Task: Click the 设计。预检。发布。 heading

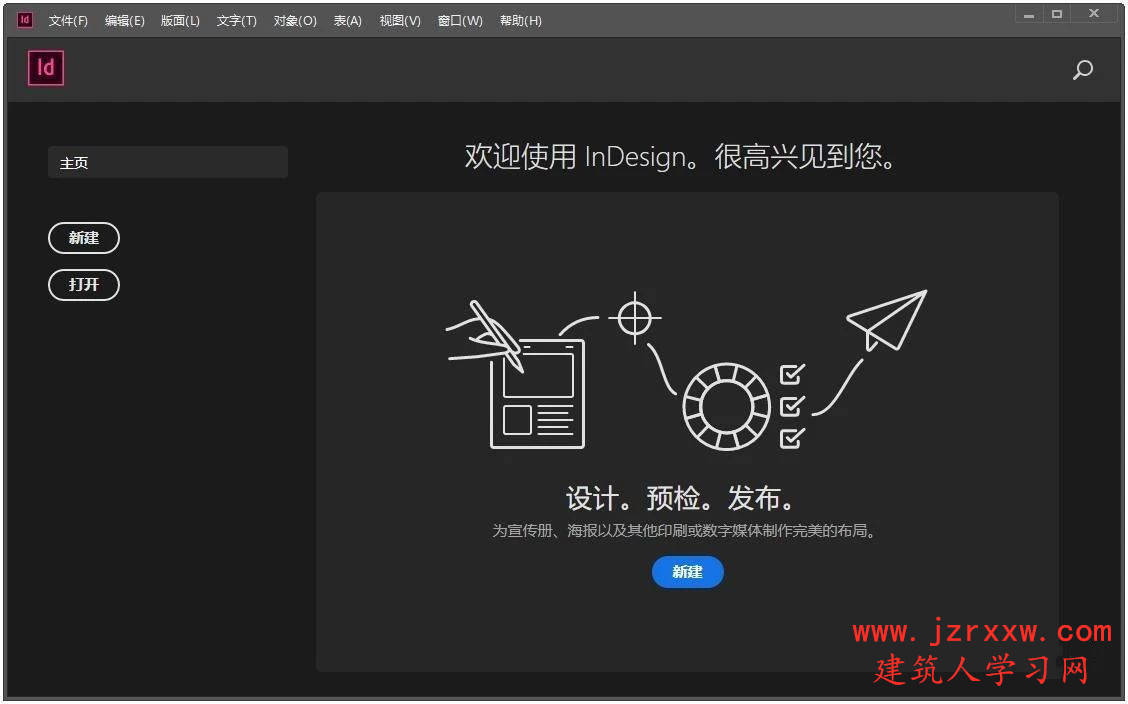Action: click(x=681, y=498)
